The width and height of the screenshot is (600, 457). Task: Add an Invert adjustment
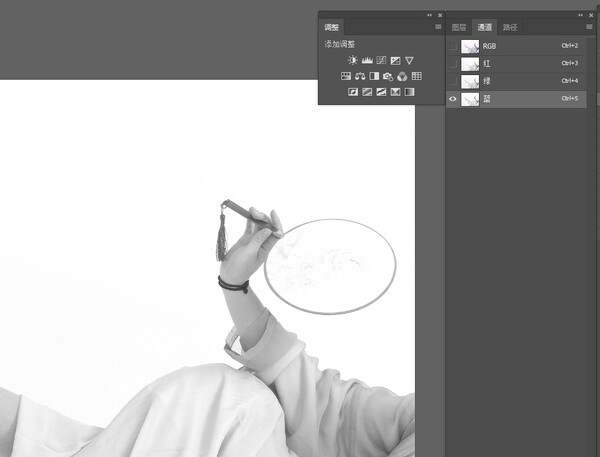tap(353, 92)
